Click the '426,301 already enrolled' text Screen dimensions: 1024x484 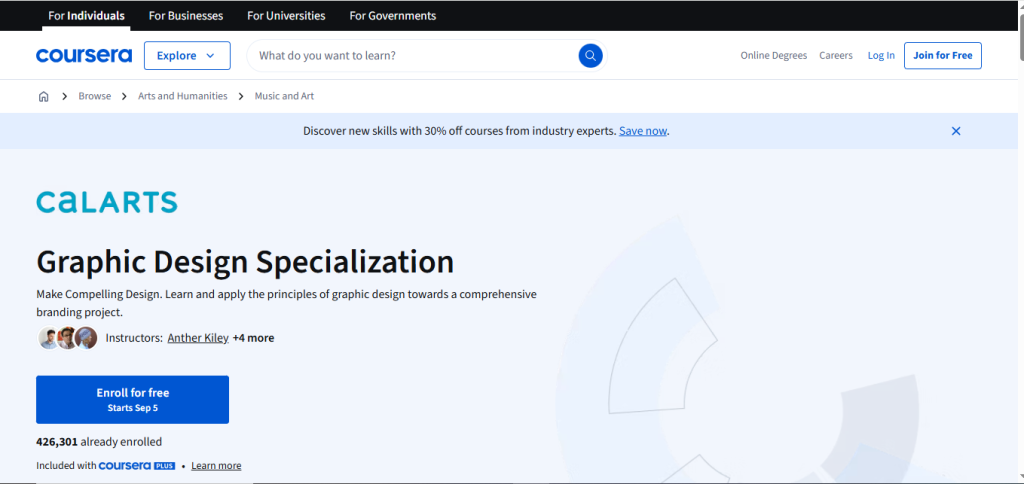pos(99,442)
